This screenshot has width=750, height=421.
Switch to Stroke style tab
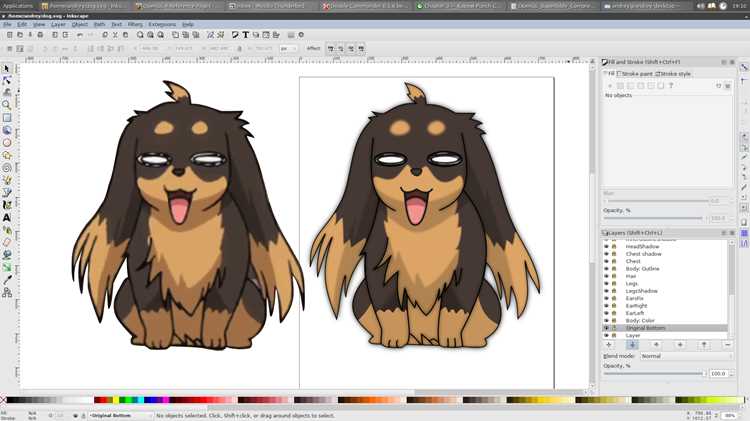point(673,74)
